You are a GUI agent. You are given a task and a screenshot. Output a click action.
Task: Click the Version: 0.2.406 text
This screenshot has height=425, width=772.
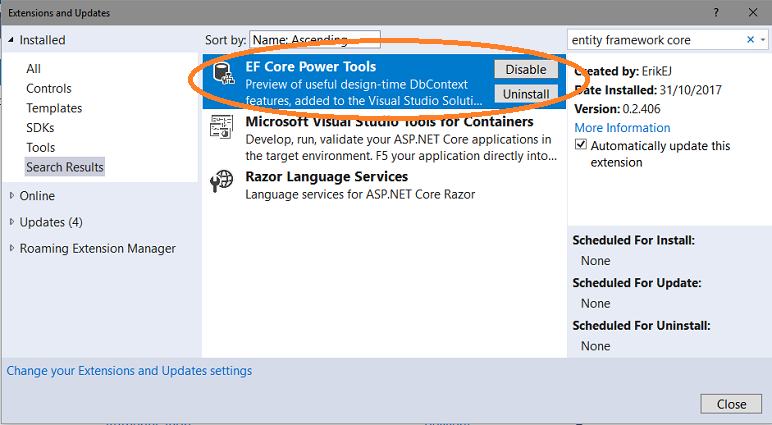[x=617, y=109]
